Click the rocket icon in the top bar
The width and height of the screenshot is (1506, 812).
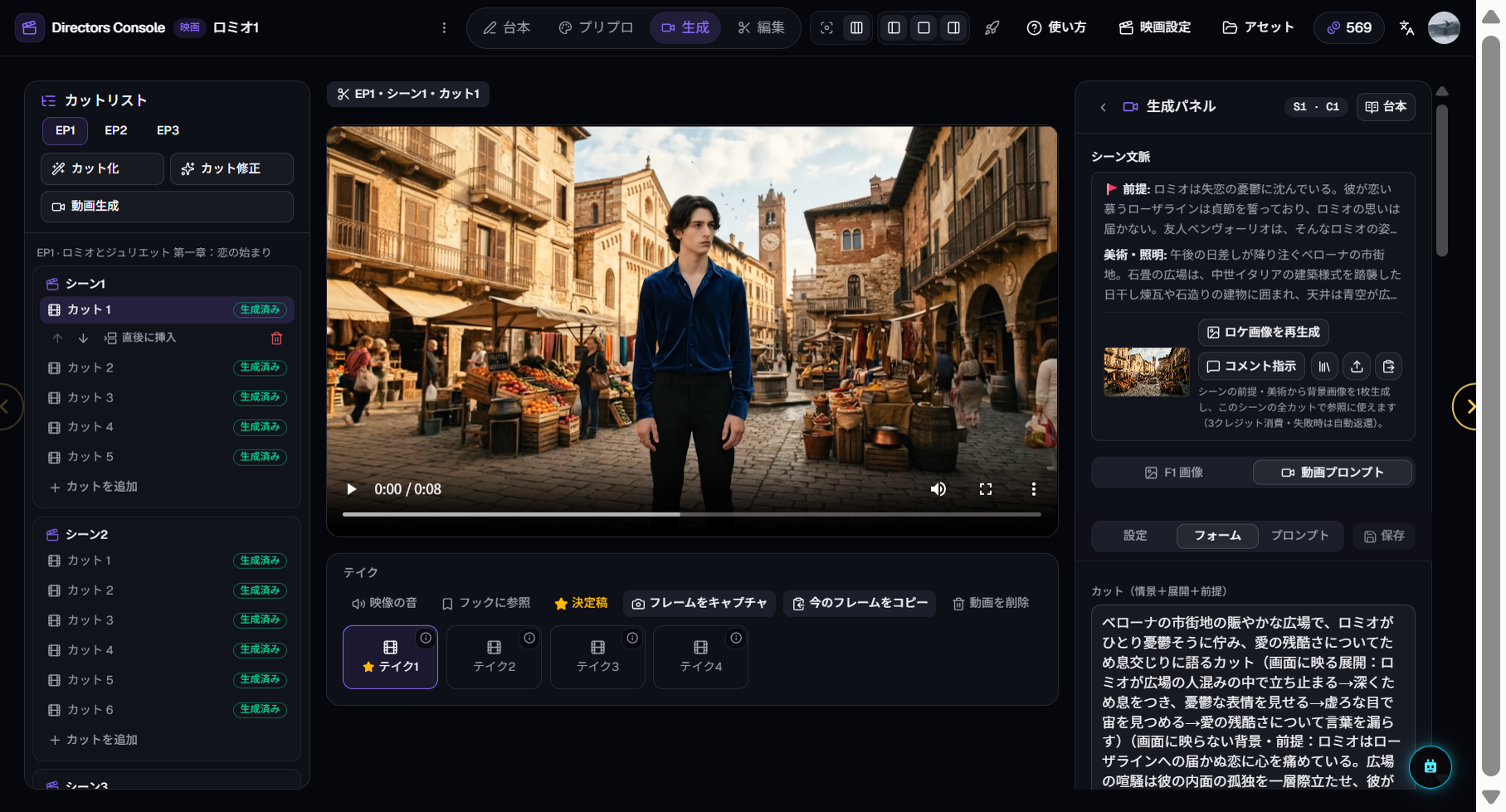pyautogui.click(x=992, y=27)
